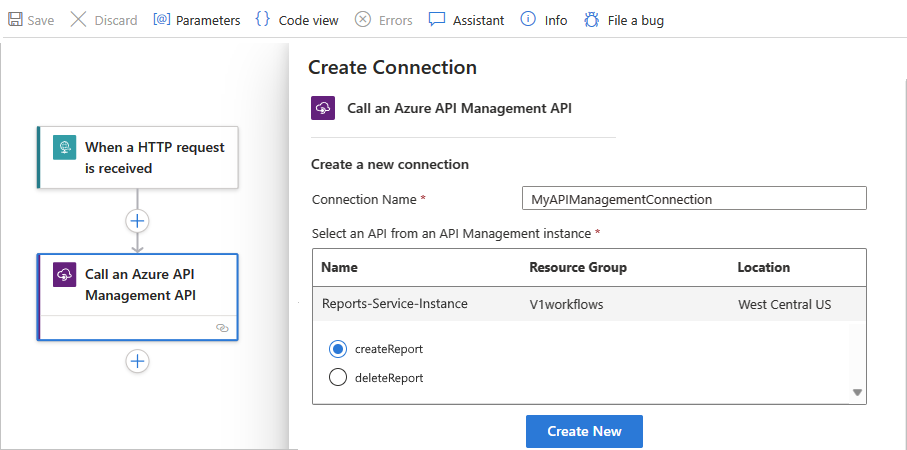Click the API Management action node icon

pos(65,275)
